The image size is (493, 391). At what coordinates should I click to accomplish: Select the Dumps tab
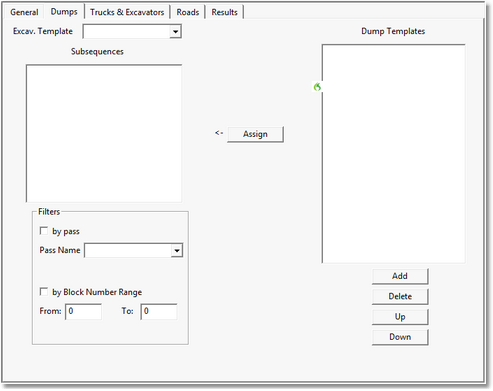[64, 12]
